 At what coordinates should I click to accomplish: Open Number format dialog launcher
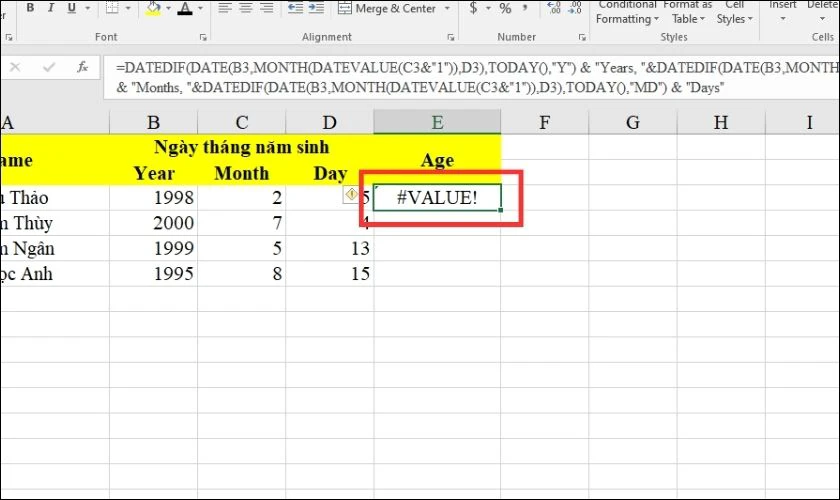[x=582, y=38]
